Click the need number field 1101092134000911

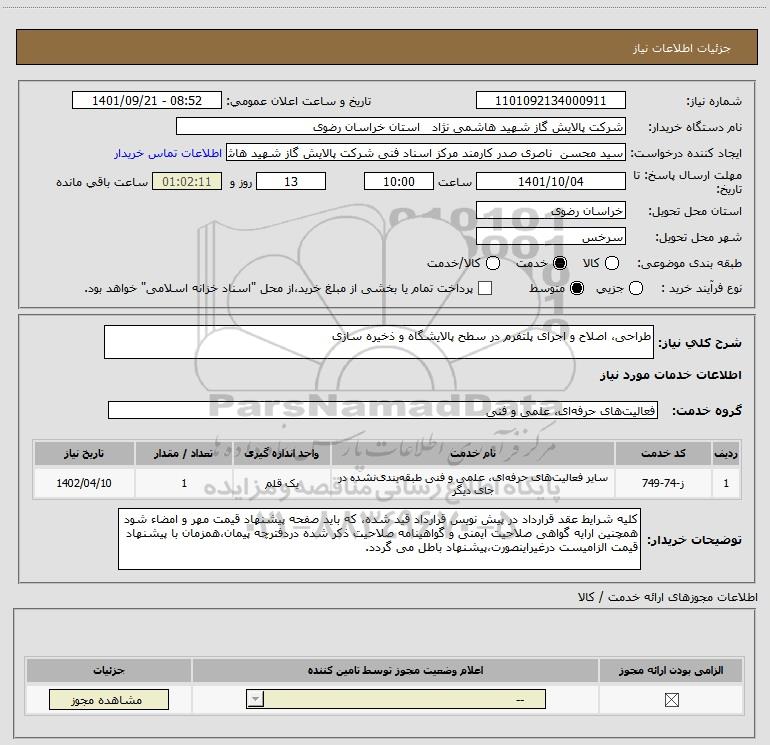(x=550, y=100)
